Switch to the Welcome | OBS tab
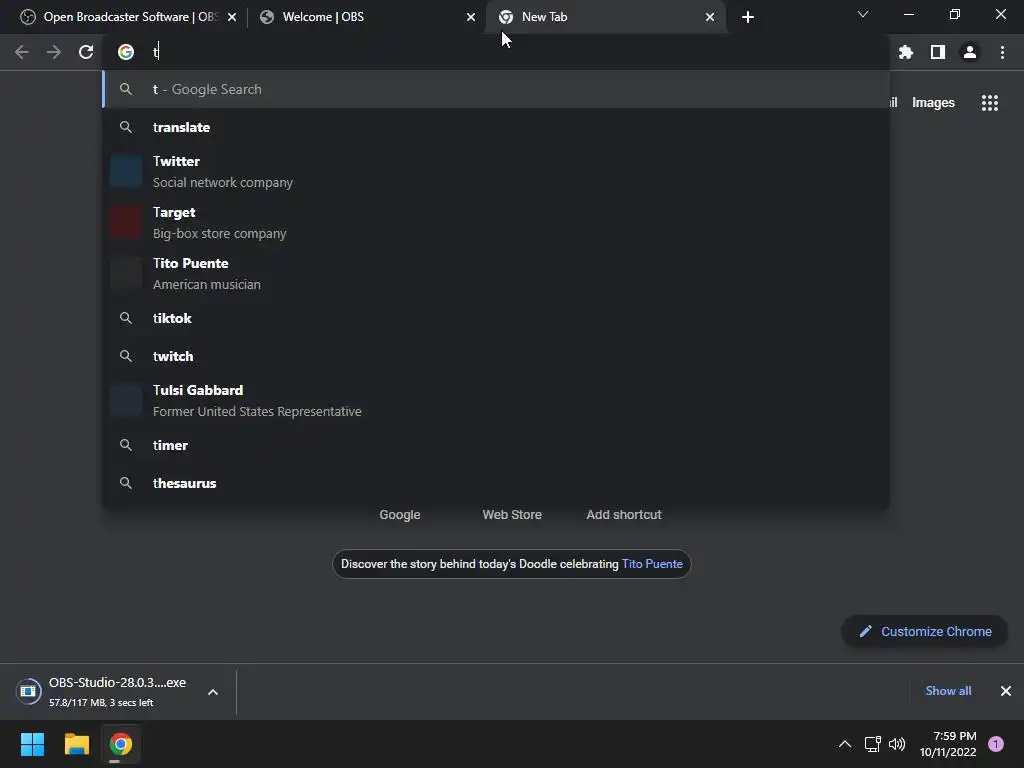The image size is (1024, 768). (x=366, y=17)
